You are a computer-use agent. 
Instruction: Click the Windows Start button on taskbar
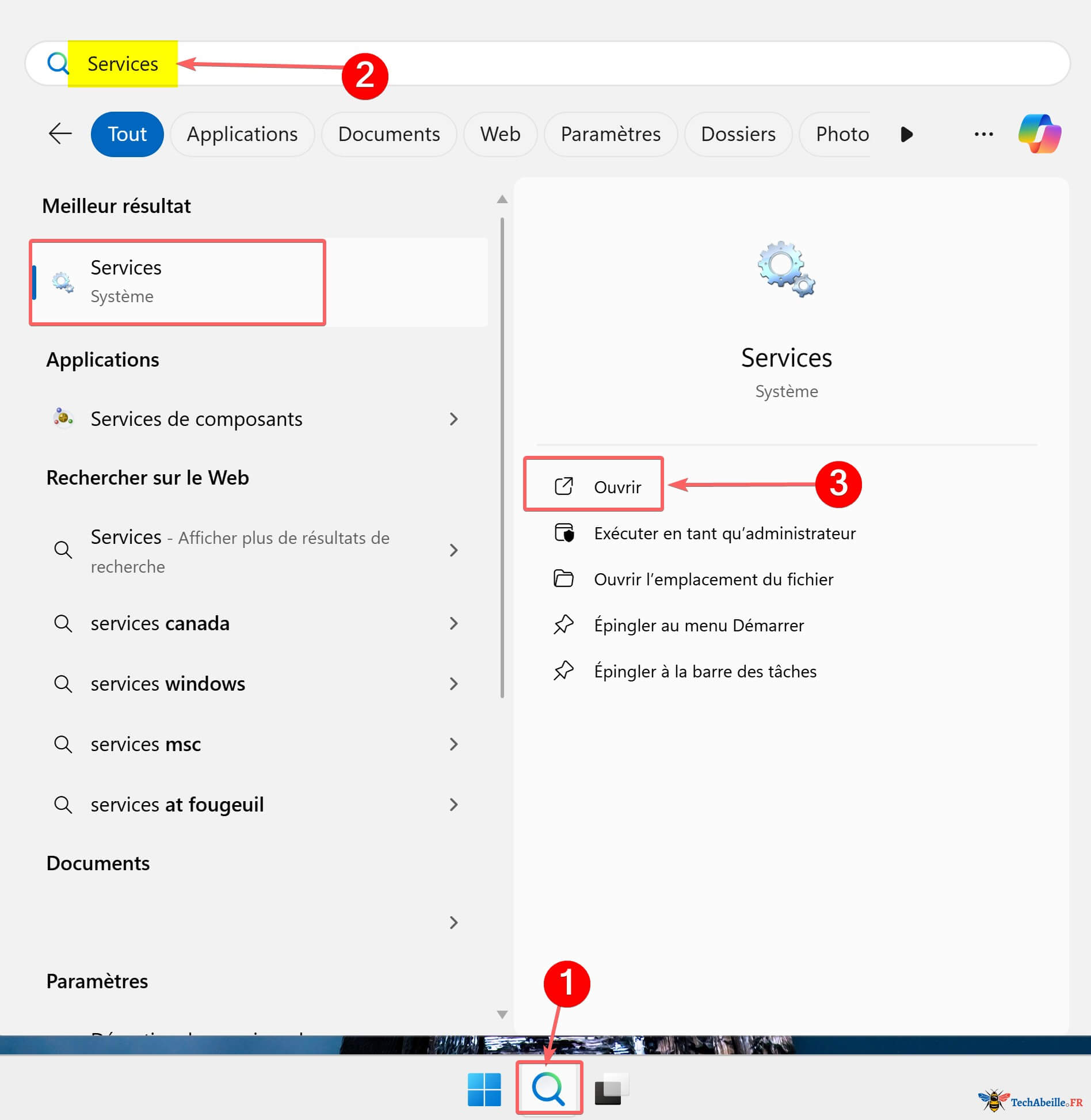484,1089
